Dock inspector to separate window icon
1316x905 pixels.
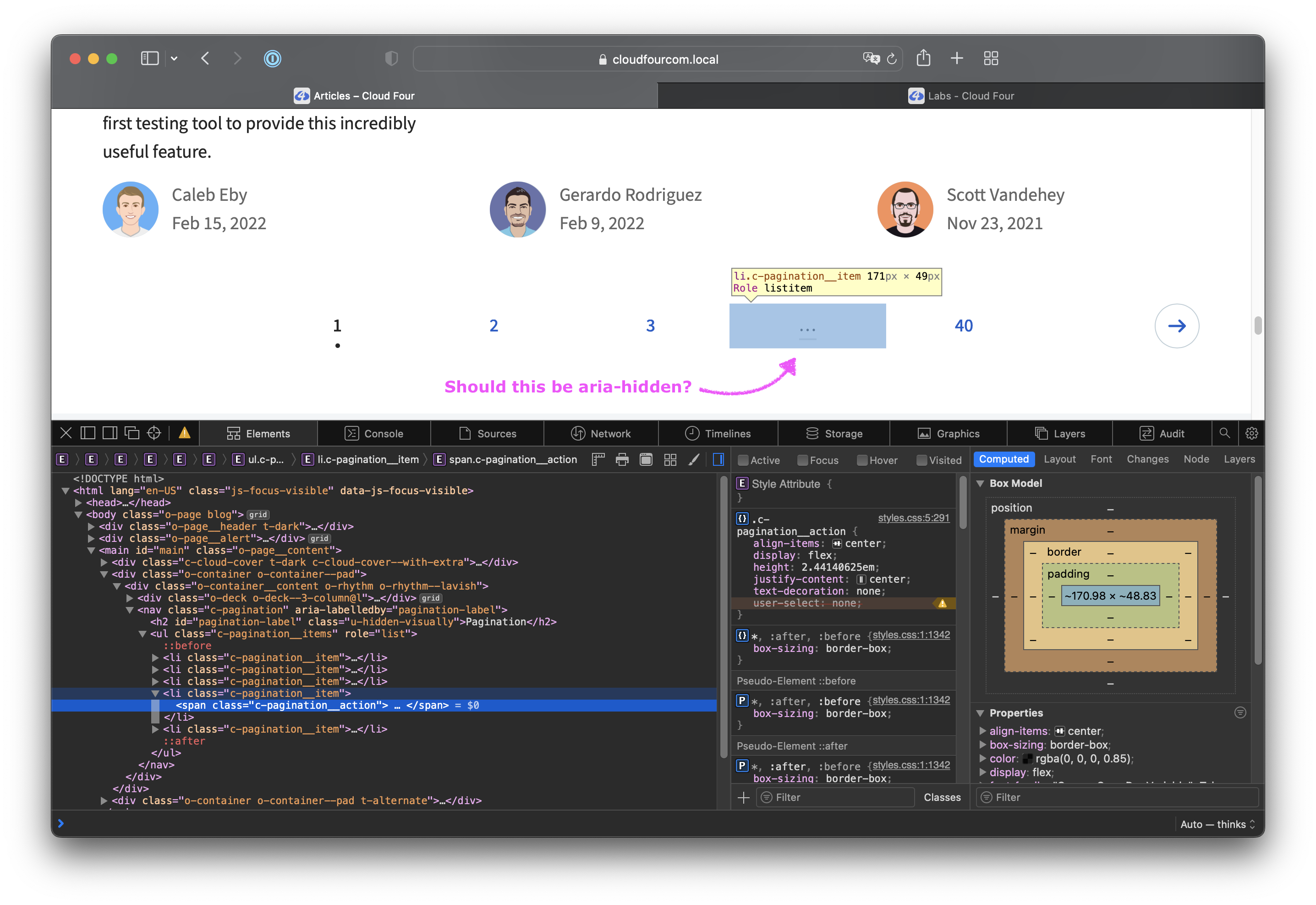132,433
